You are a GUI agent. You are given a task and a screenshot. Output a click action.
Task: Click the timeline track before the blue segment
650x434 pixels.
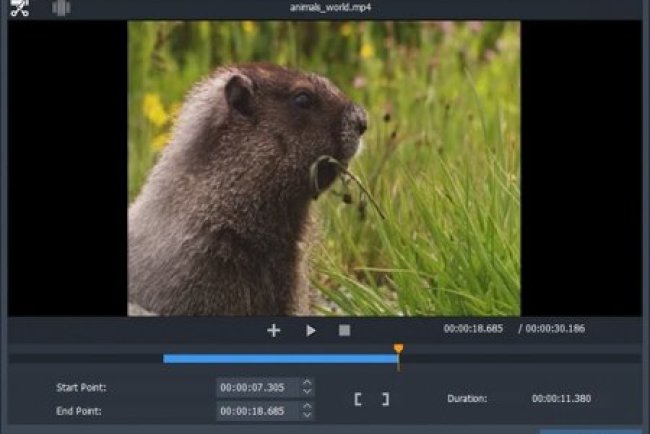click(x=85, y=358)
